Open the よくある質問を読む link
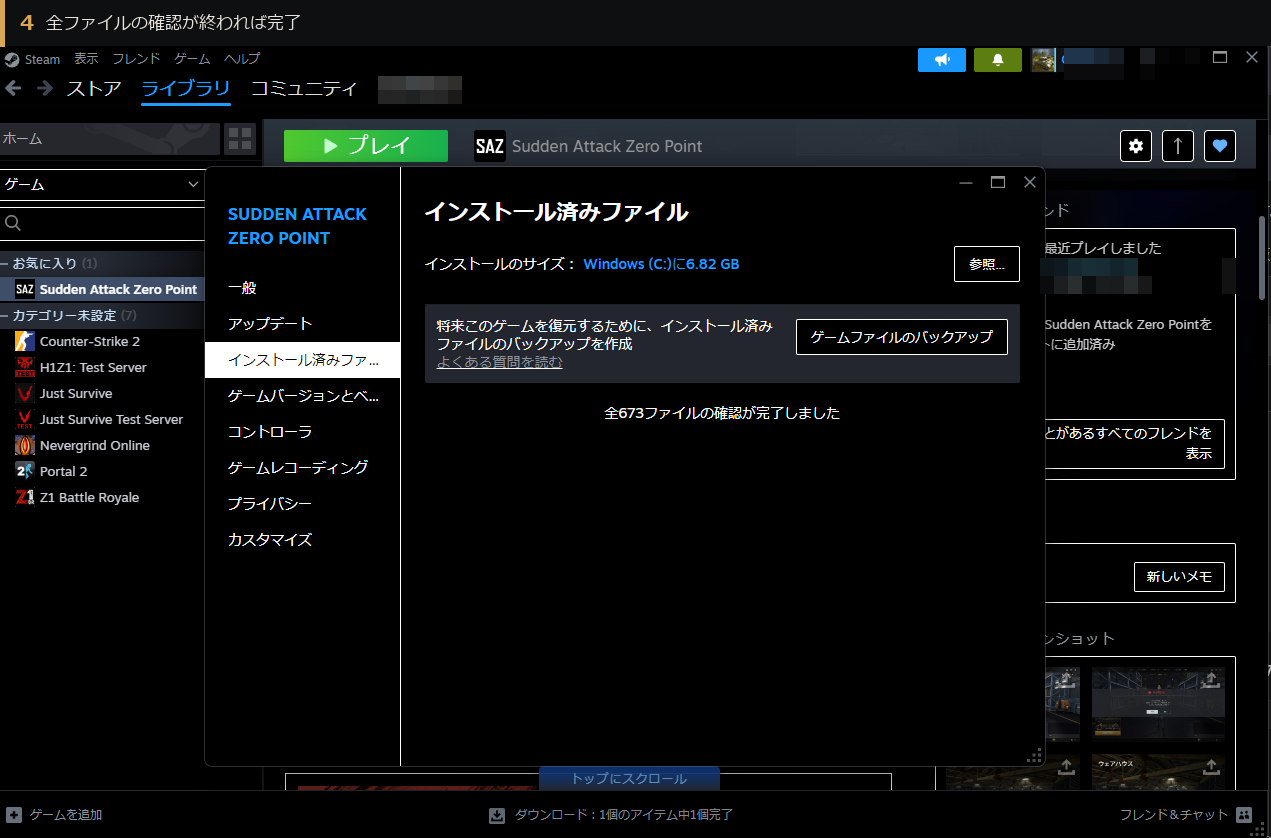The width and height of the screenshot is (1271, 838). coord(500,362)
